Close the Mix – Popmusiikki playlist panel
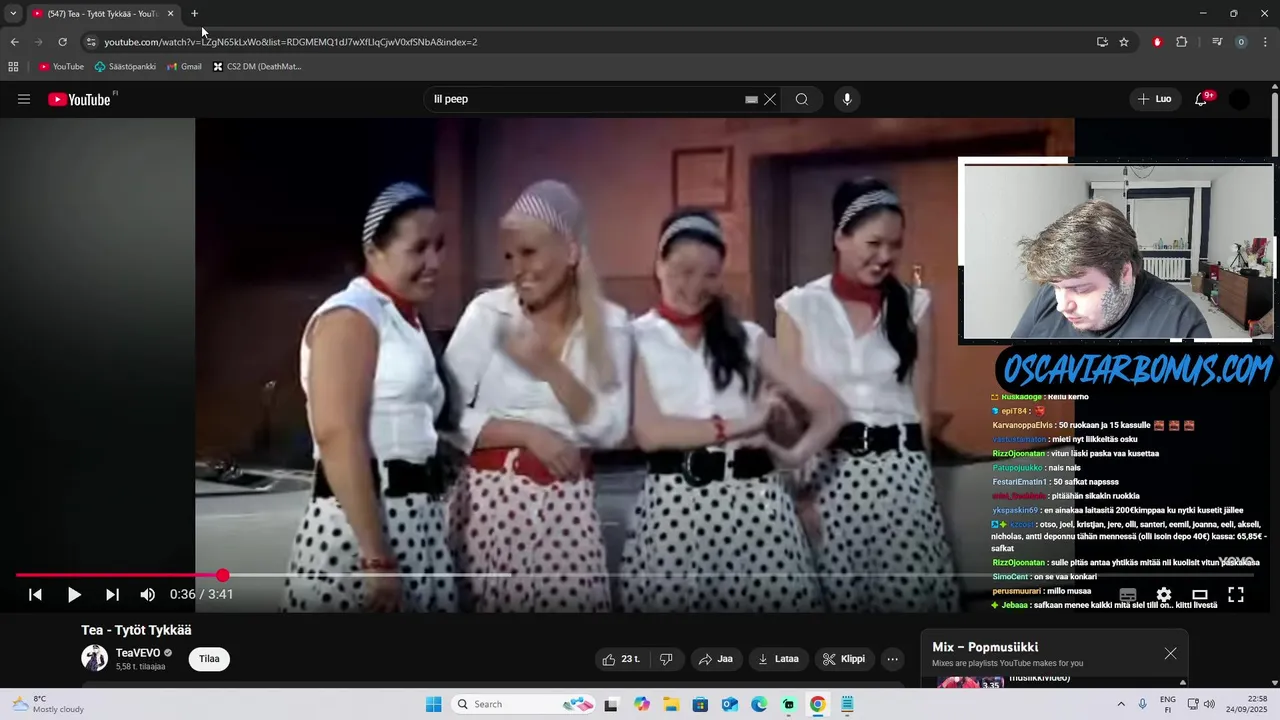 (x=1170, y=653)
